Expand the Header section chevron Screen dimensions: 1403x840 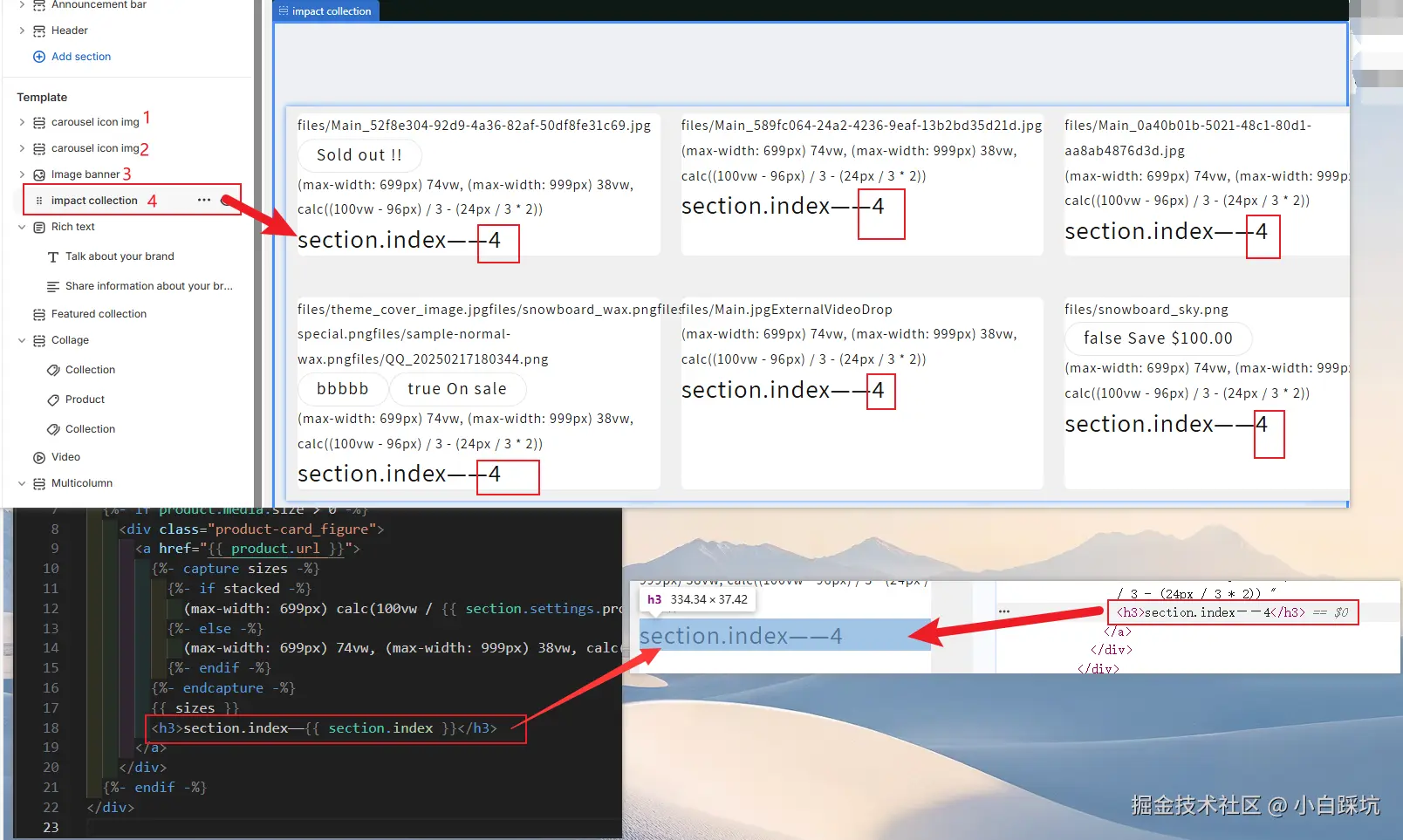coord(22,31)
